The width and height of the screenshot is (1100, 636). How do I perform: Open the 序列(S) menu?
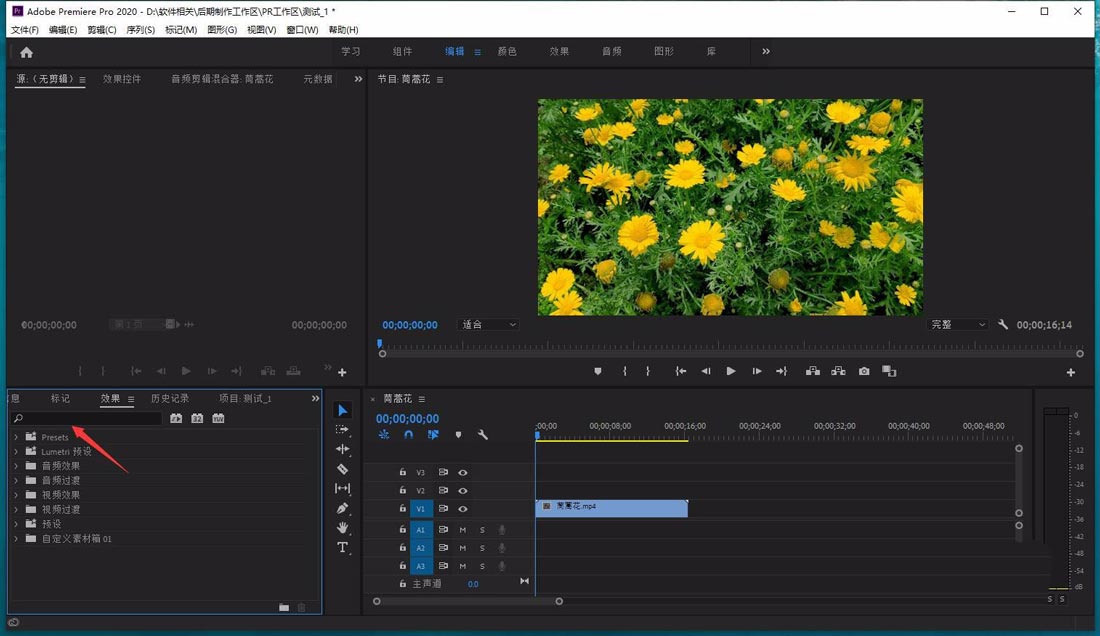pyautogui.click(x=141, y=30)
